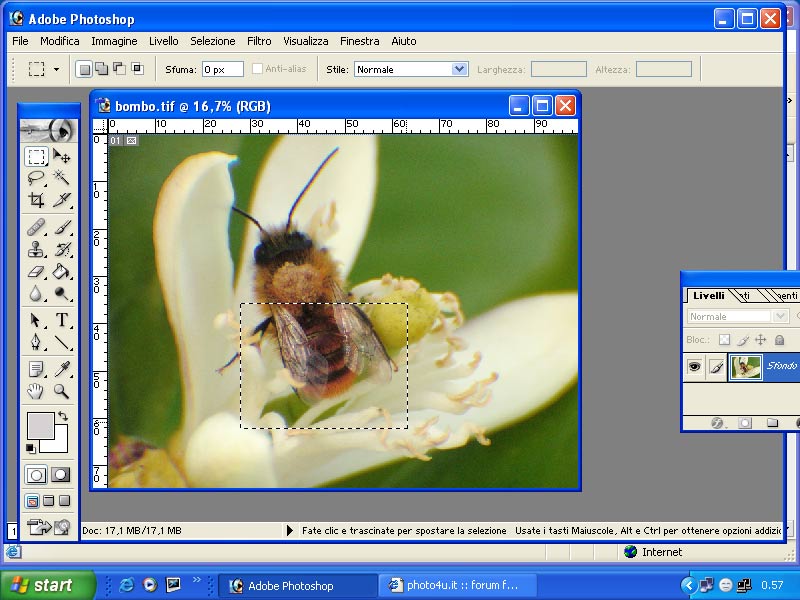The width and height of the screenshot is (800, 600).
Task: Select the Paint Bucket tool
Action: pos(62,271)
